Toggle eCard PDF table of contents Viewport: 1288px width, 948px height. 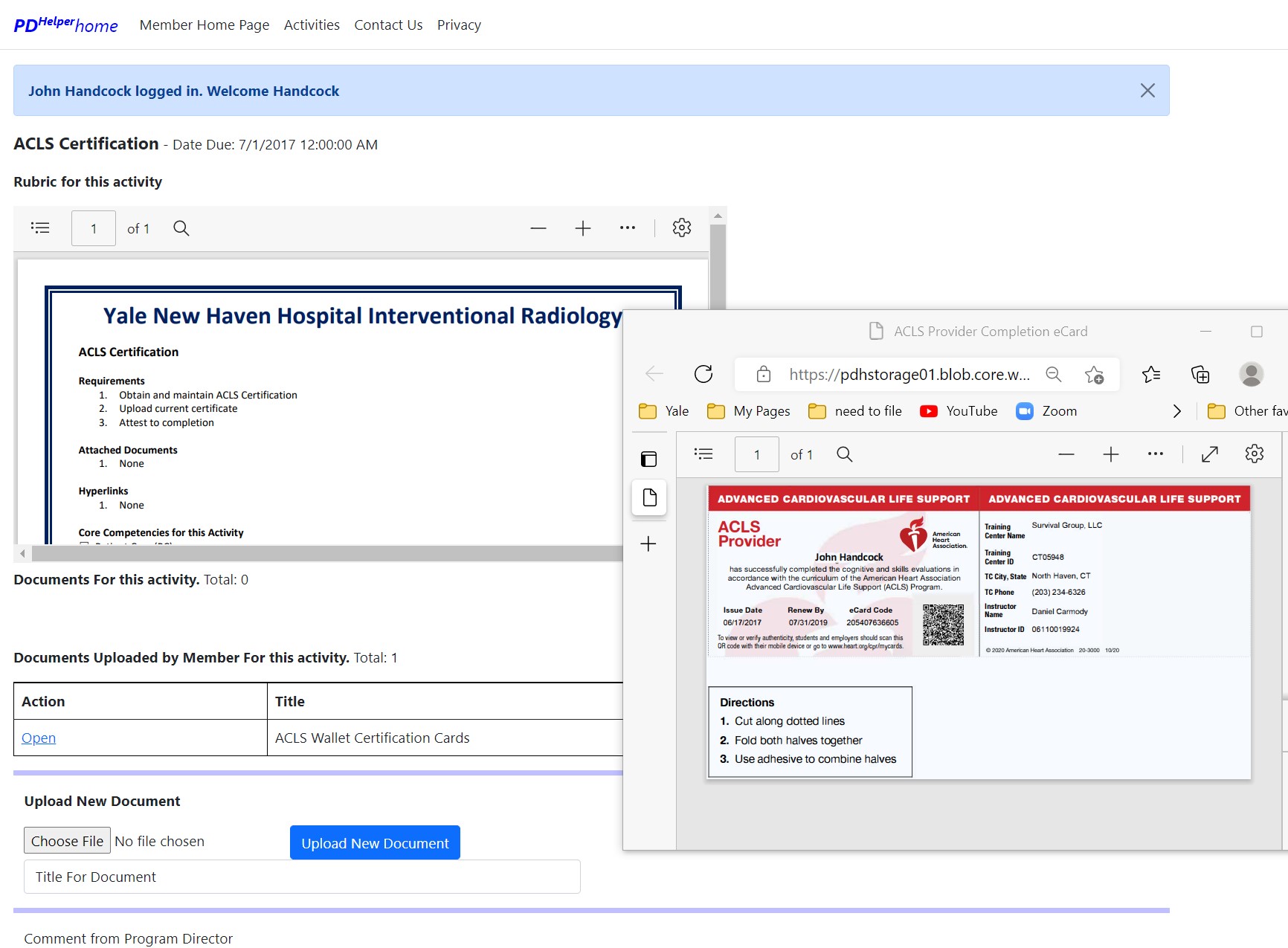(703, 454)
